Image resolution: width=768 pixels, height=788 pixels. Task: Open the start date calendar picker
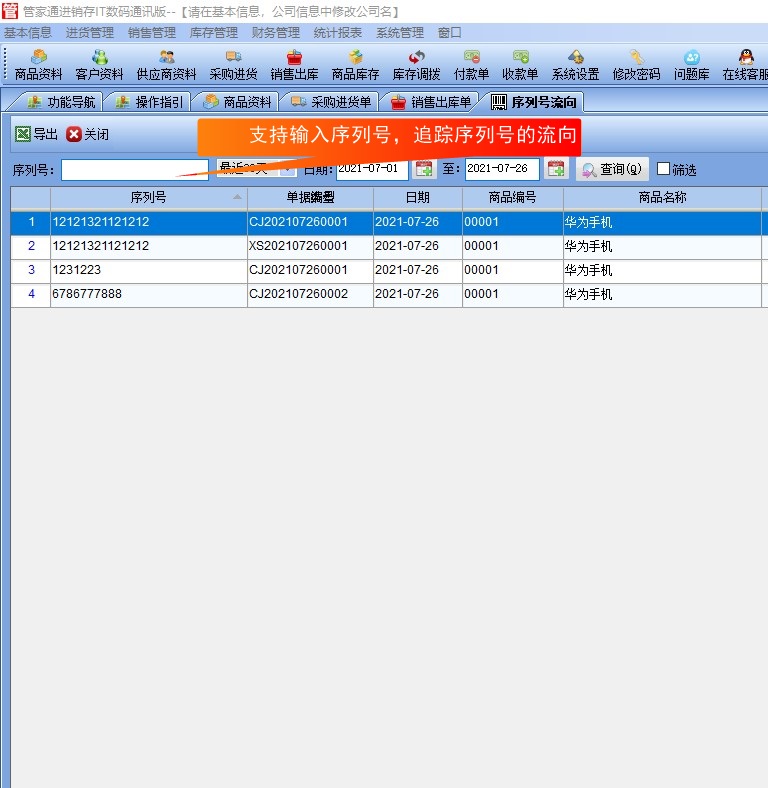[x=424, y=169]
